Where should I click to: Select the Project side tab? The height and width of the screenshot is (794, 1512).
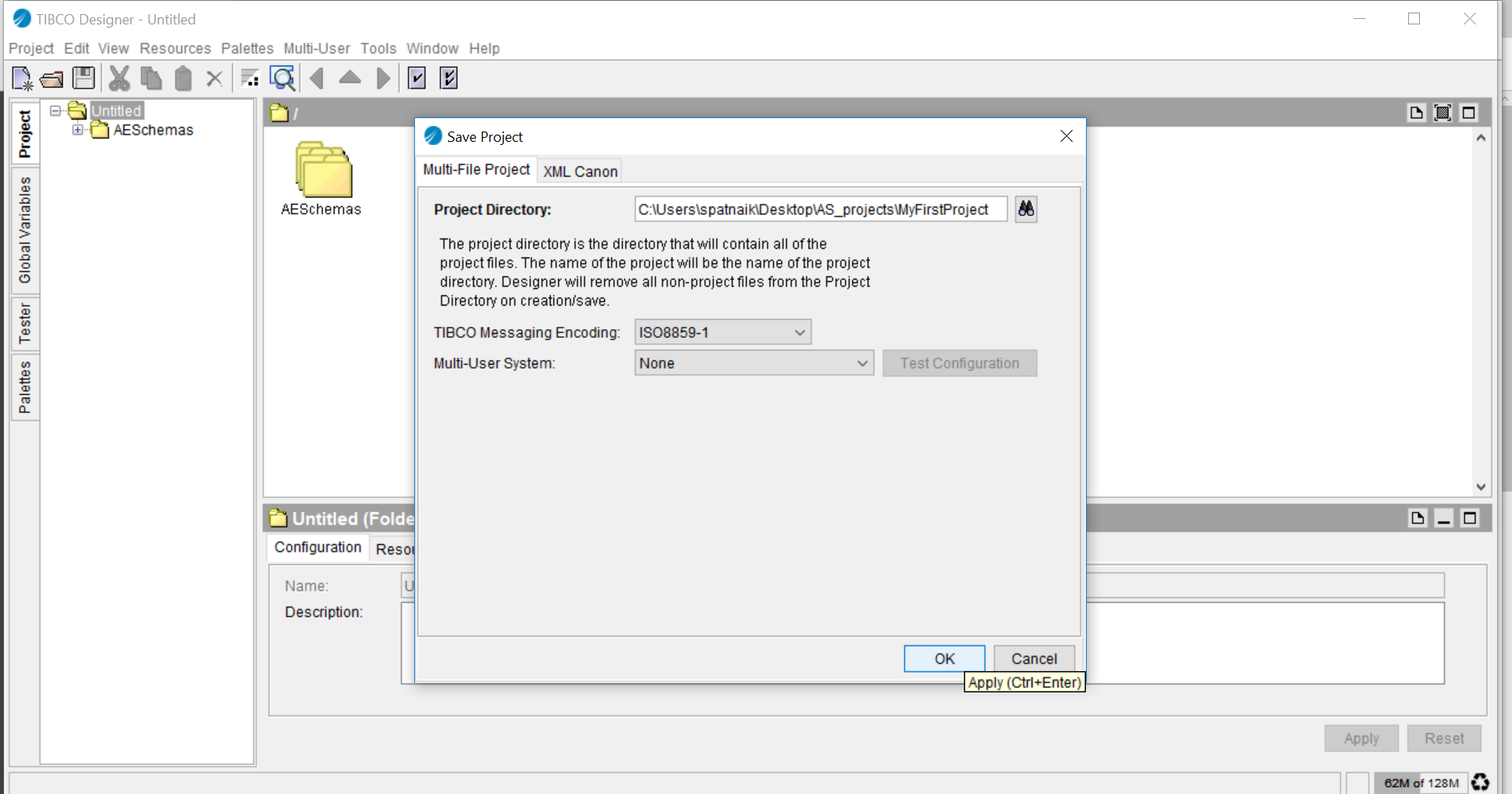[x=25, y=133]
